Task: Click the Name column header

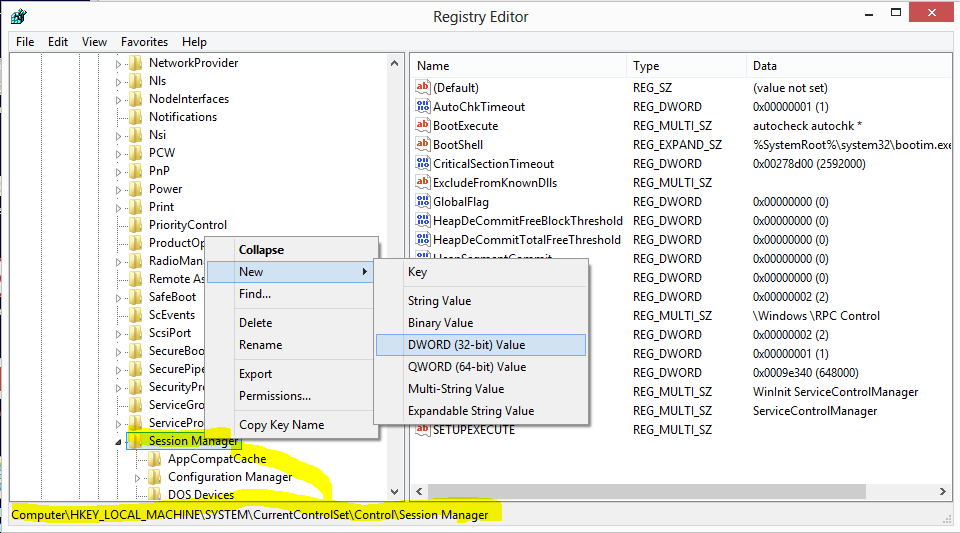Action: pyautogui.click(x=519, y=65)
